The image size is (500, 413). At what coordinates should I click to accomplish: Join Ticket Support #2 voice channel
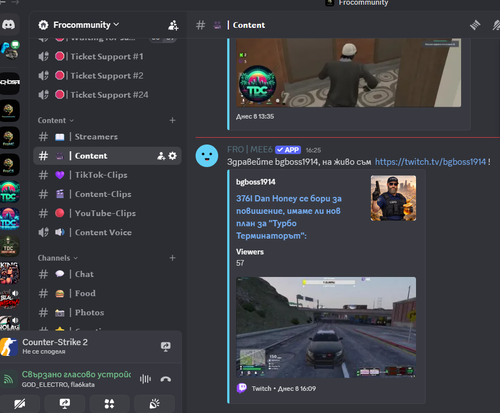point(107,76)
